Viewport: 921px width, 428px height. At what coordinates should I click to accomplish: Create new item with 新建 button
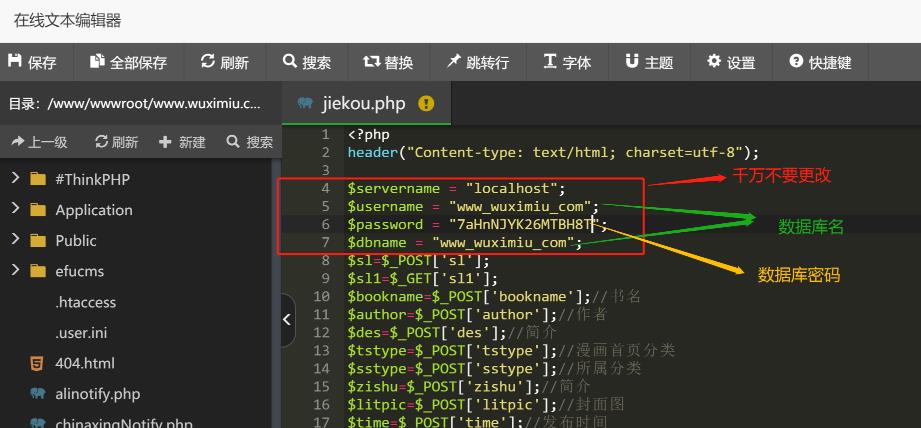tap(182, 142)
